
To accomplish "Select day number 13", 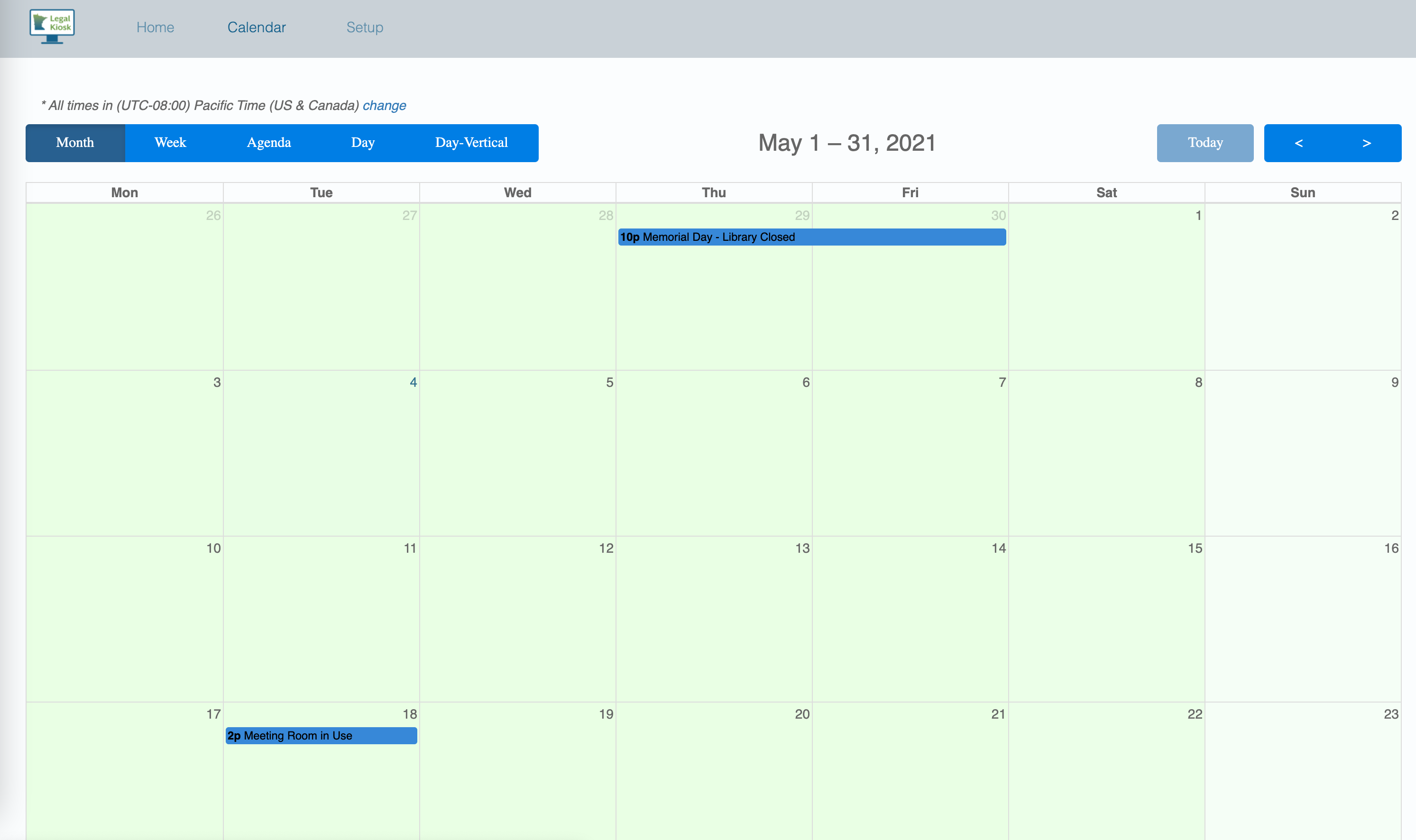I will 802,548.
